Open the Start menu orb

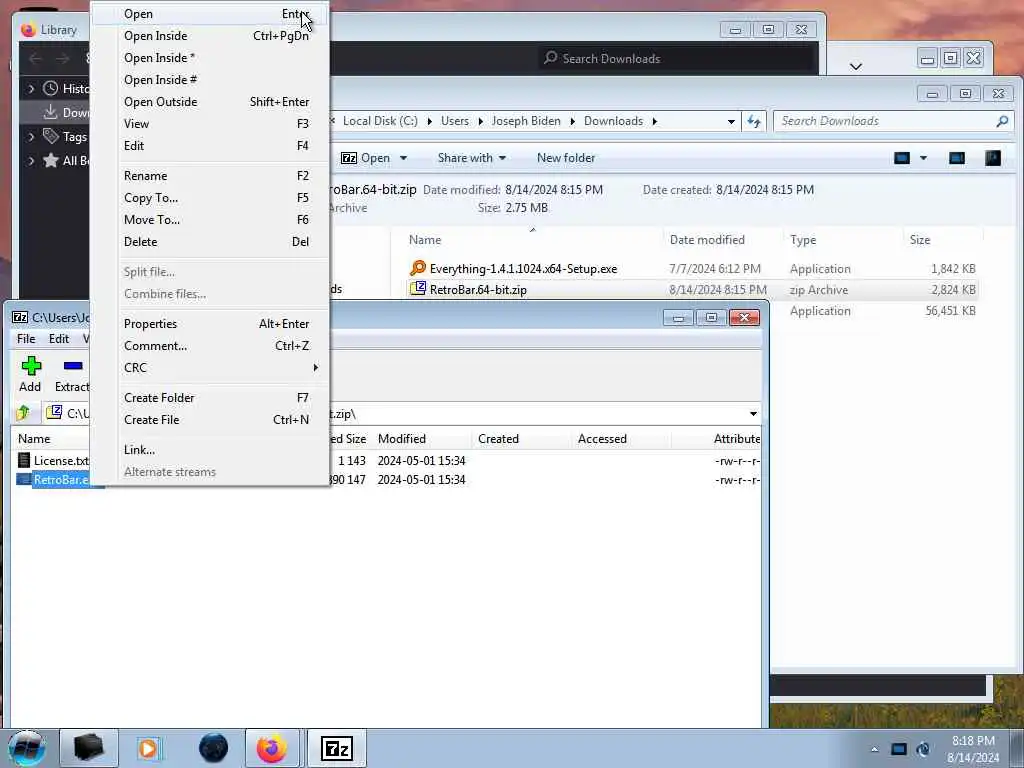pos(27,748)
